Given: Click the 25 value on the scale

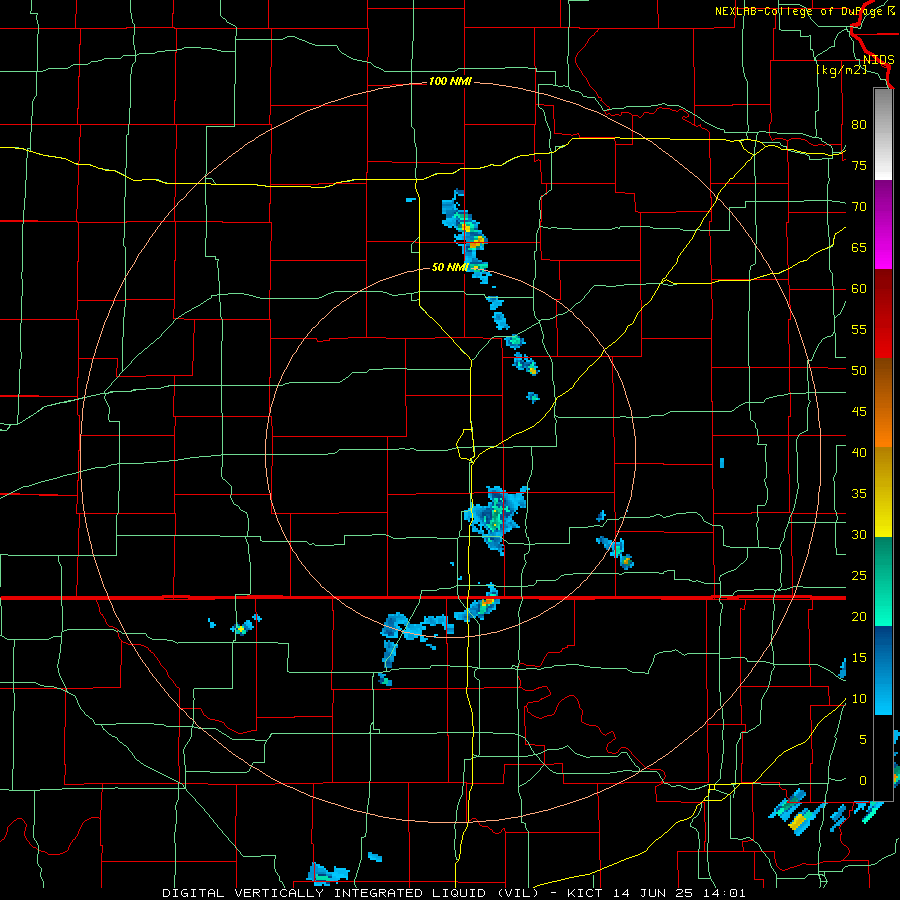Looking at the screenshot, I should (x=859, y=576).
